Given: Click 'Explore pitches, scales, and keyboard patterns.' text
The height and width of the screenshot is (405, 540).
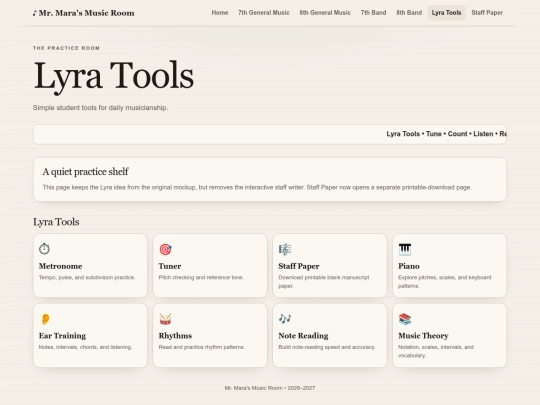Looking at the screenshot, I should click(x=445, y=281).
